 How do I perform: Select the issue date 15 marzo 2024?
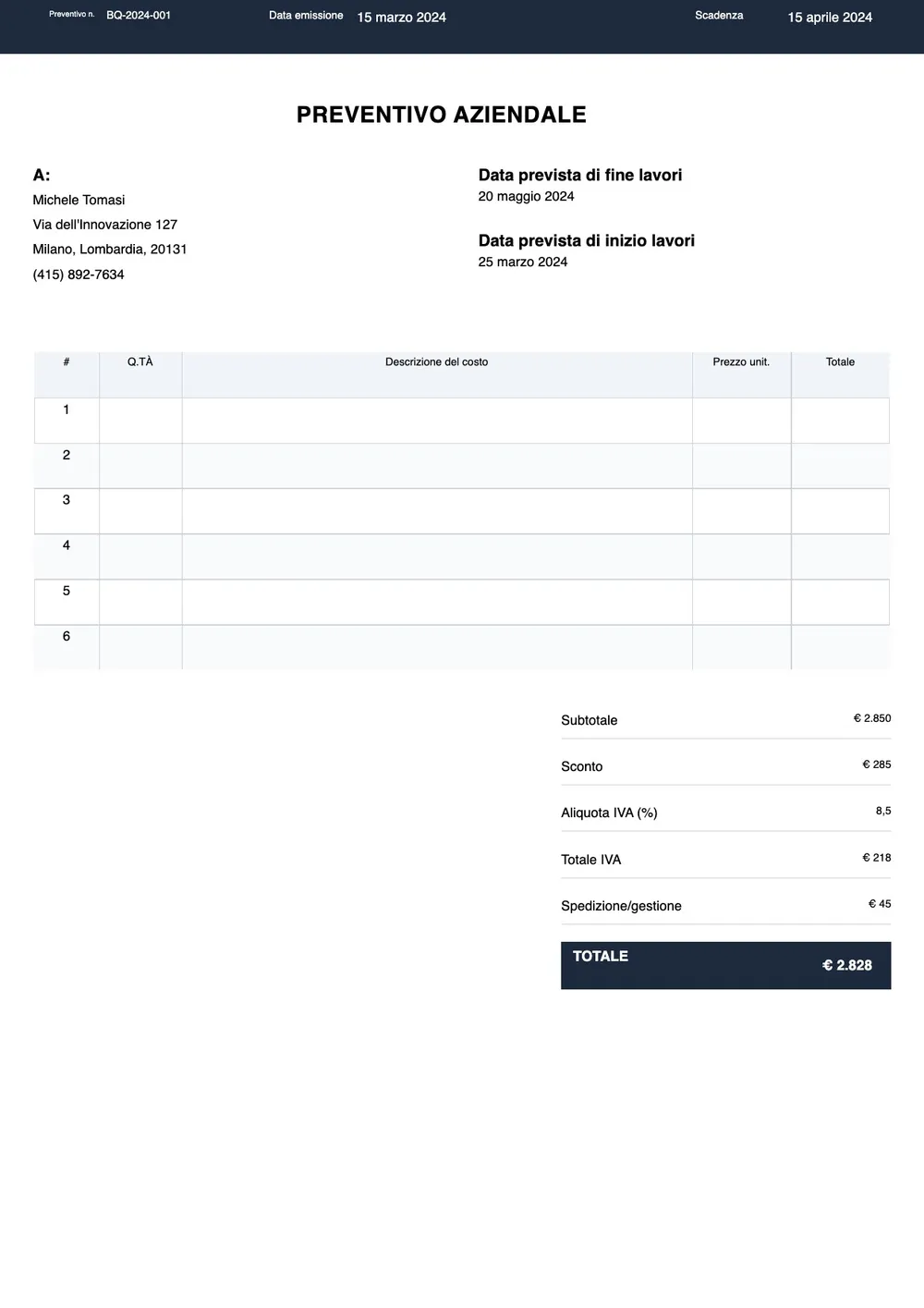click(x=401, y=18)
